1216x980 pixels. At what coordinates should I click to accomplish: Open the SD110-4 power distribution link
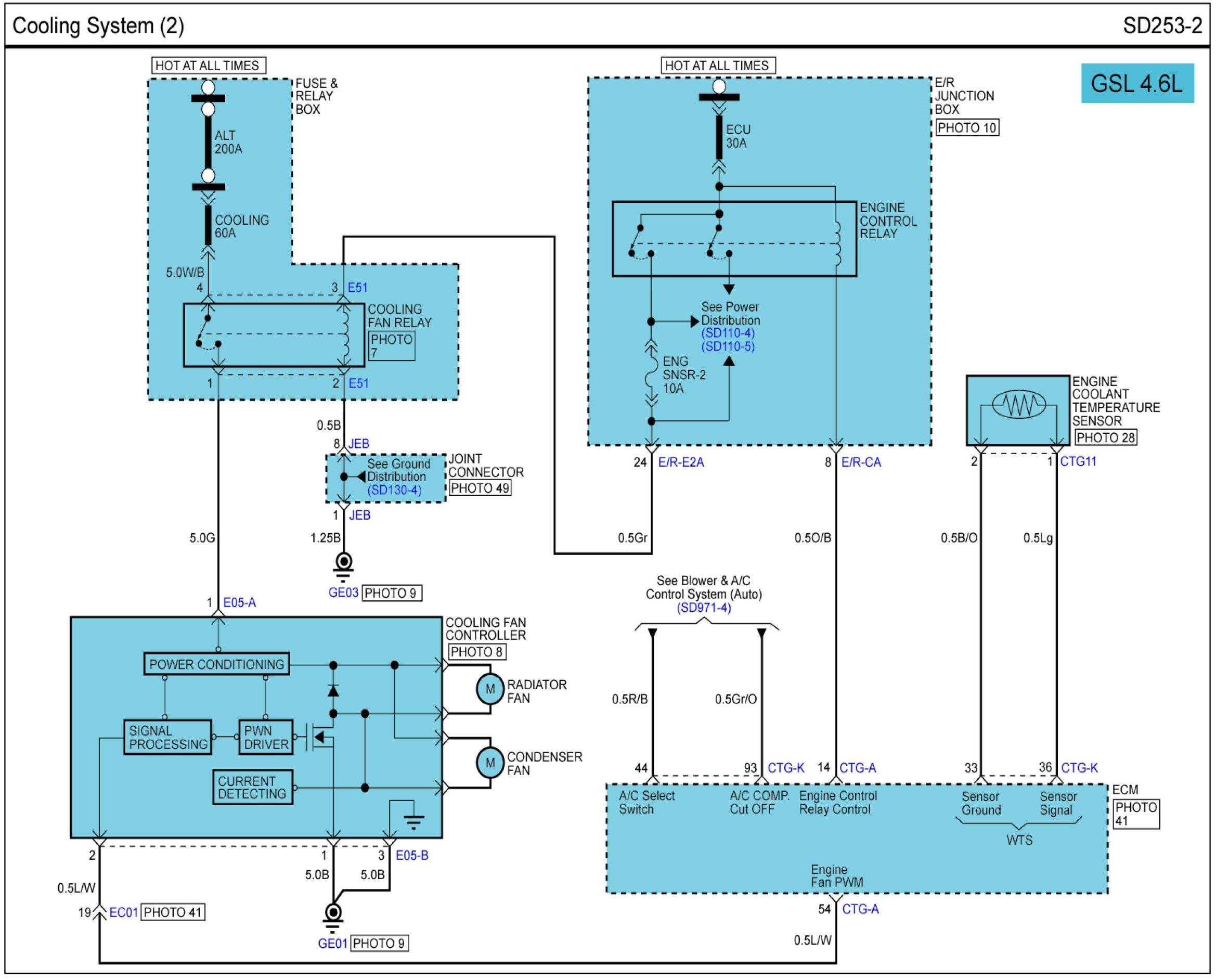pos(728,333)
